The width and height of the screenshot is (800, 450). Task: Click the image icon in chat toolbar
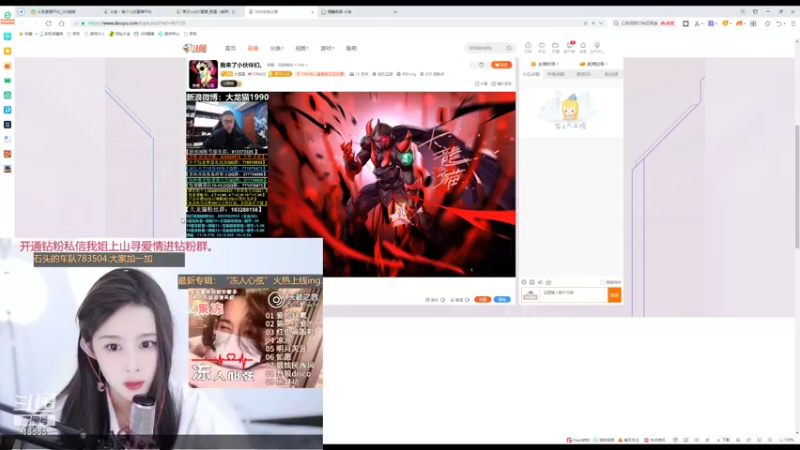[x=532, y=282]
